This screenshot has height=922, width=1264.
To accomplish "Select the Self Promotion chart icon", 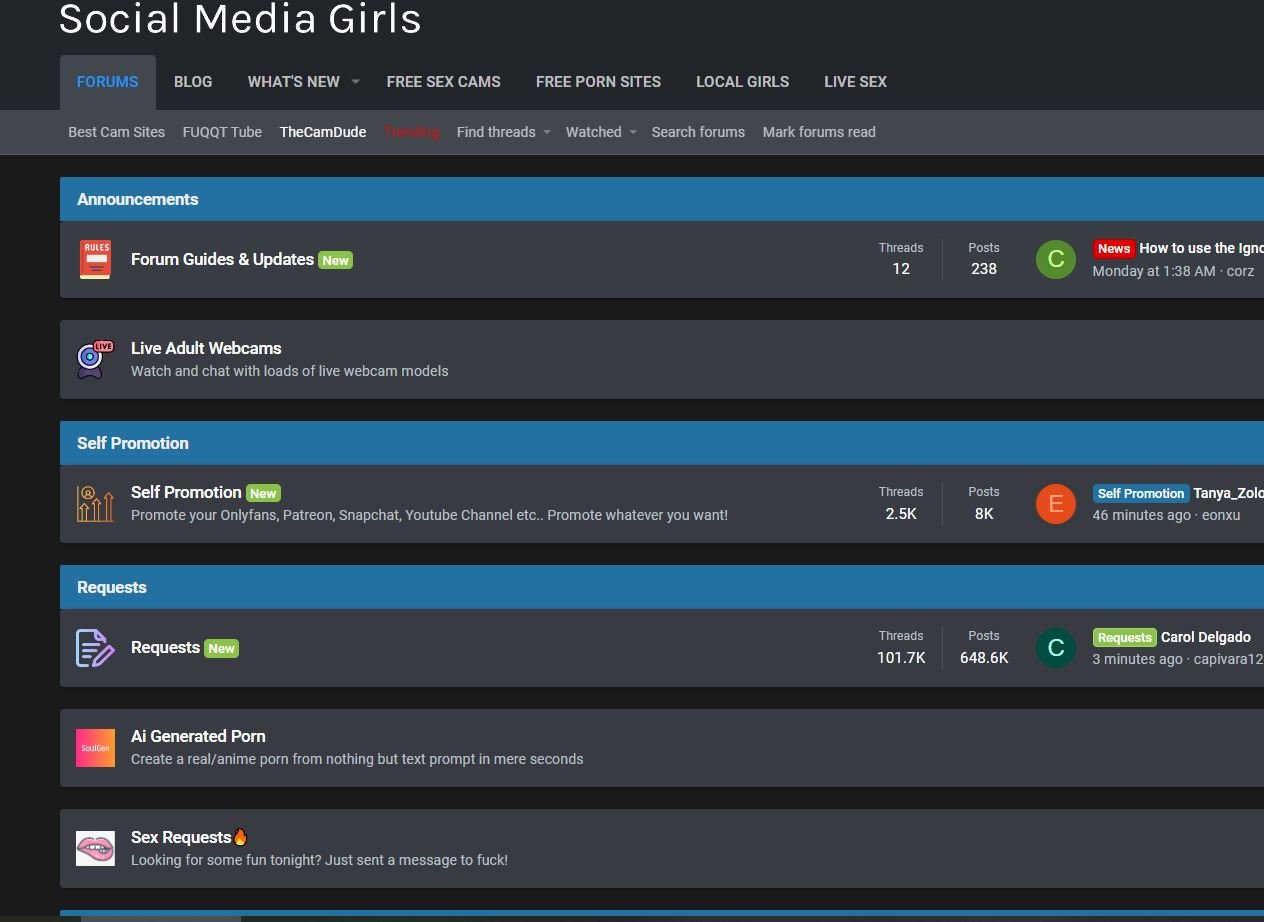I will tap(95, 503).
